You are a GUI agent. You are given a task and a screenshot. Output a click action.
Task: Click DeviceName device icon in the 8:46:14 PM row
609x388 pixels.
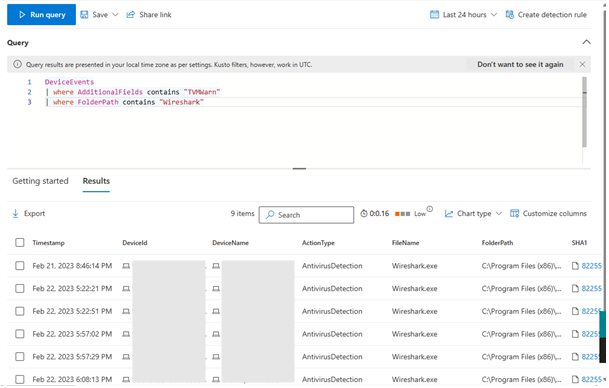(216, 266)
